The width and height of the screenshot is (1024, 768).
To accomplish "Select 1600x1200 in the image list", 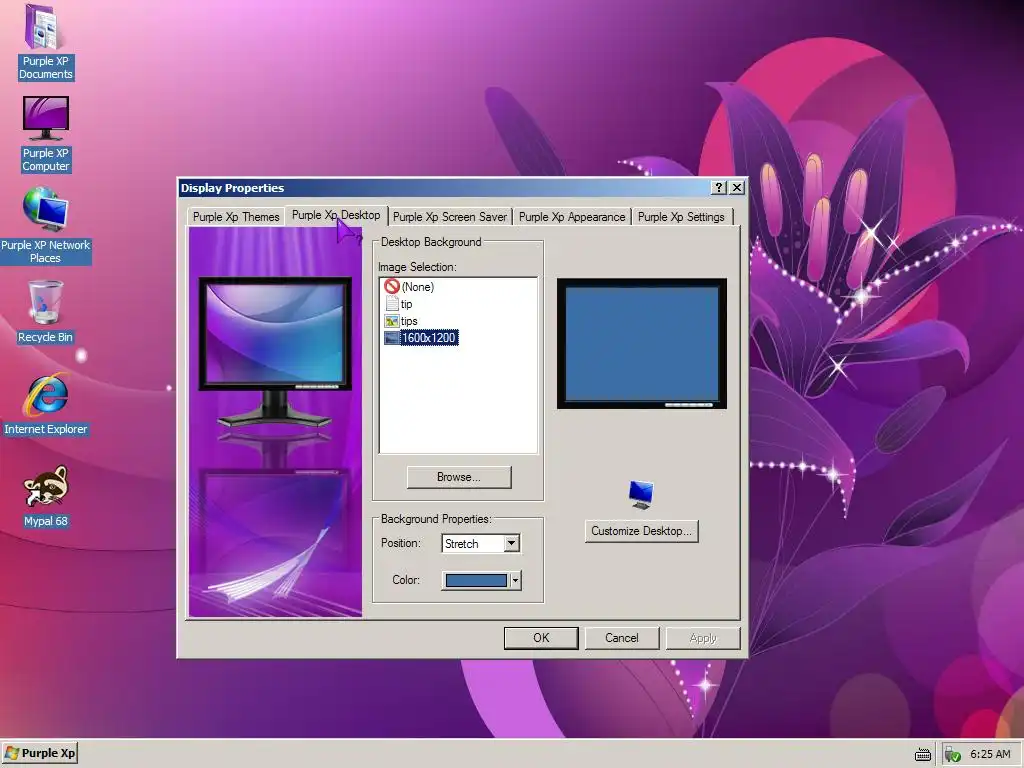I will click(428, 338).
